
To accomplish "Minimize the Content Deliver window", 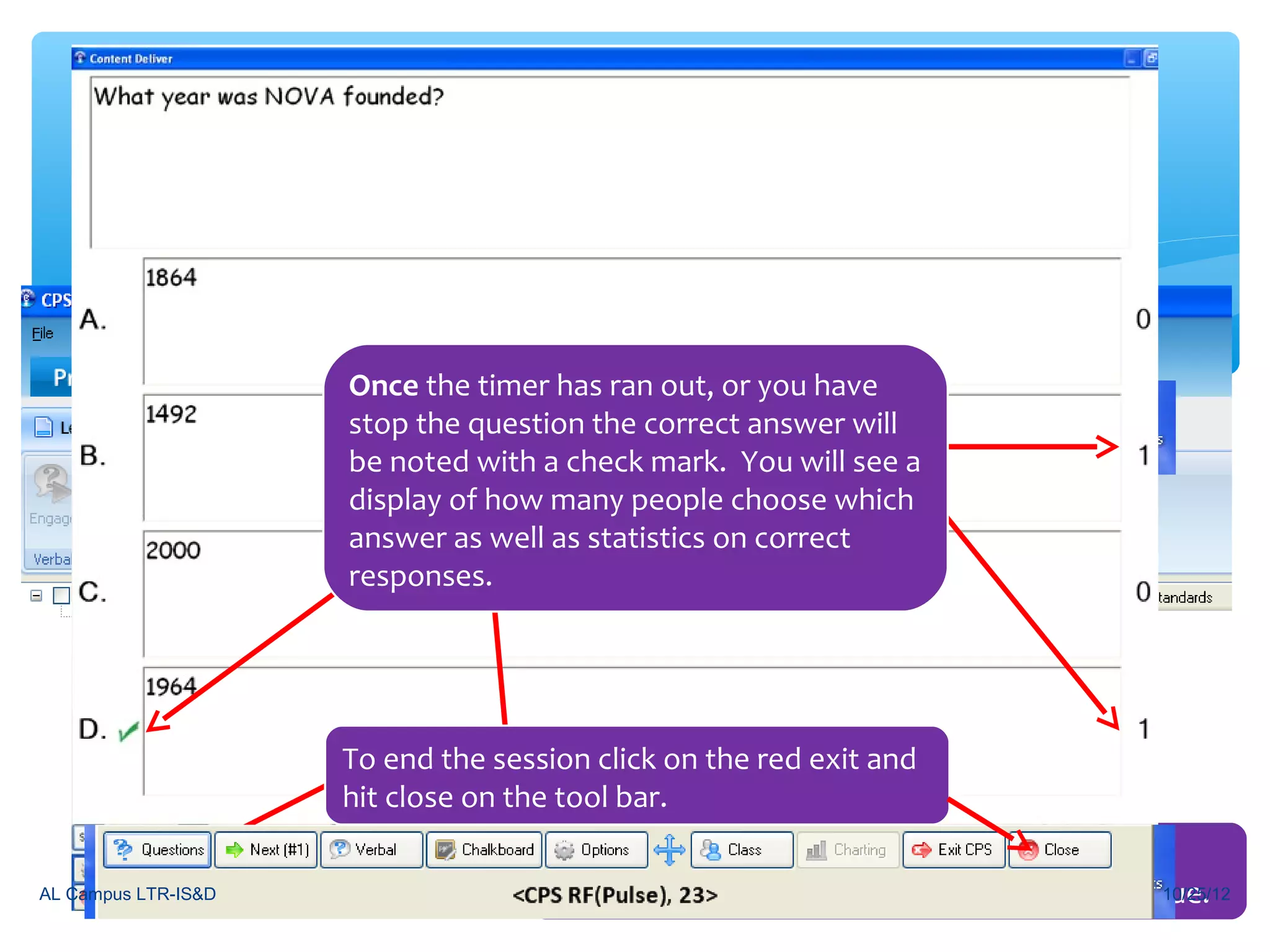I will 1132,58.
